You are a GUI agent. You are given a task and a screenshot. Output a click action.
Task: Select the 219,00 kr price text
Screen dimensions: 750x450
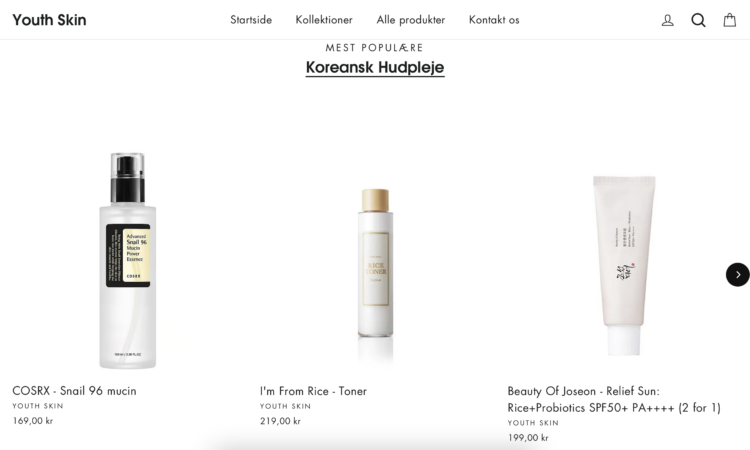pos(280,421)
